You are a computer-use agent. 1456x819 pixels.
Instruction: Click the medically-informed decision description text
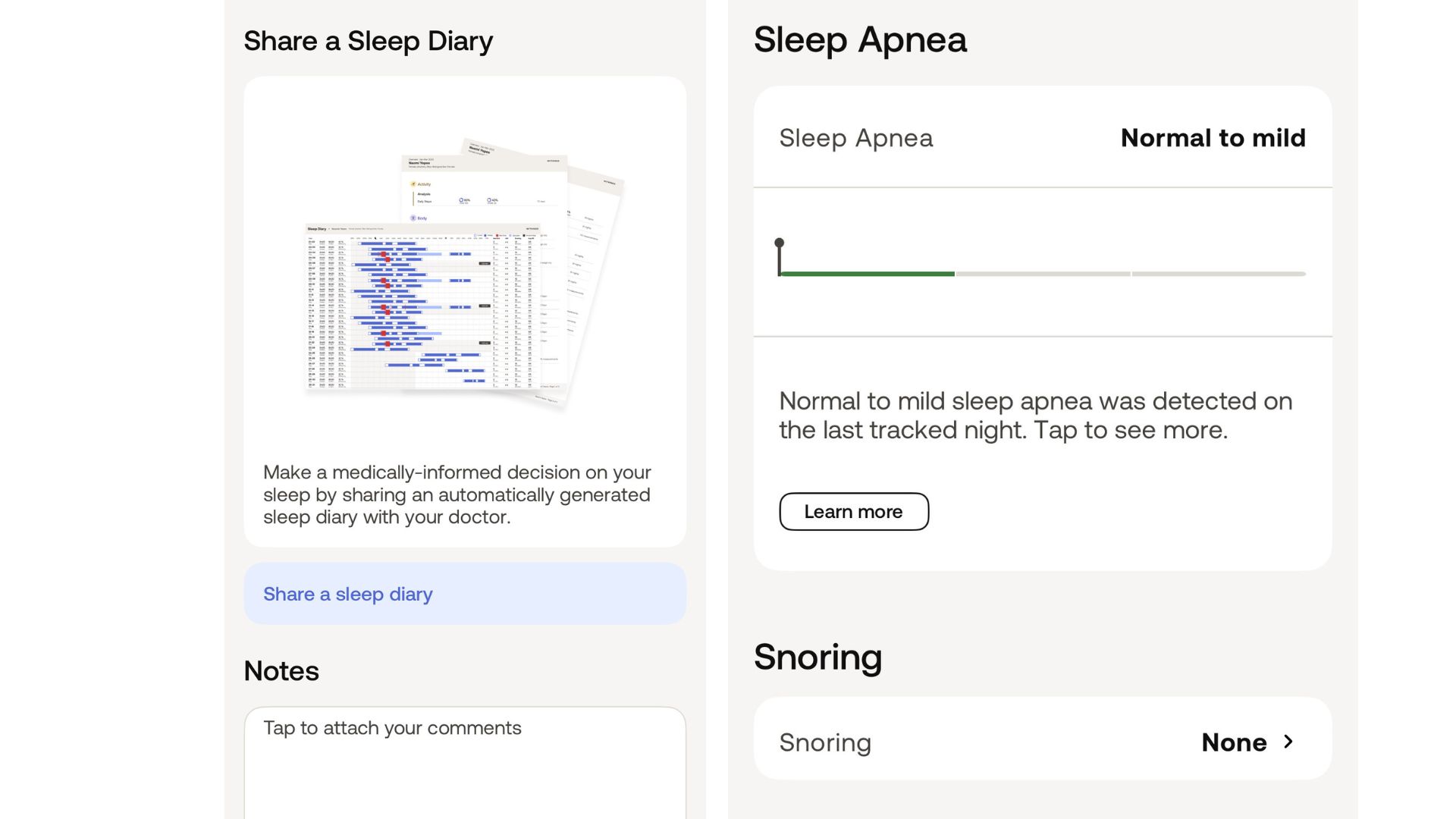point(457,494)
